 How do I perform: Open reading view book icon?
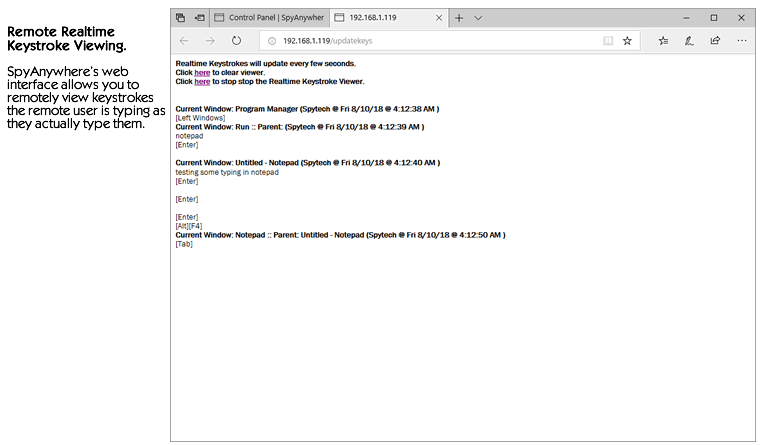point(608,41)
